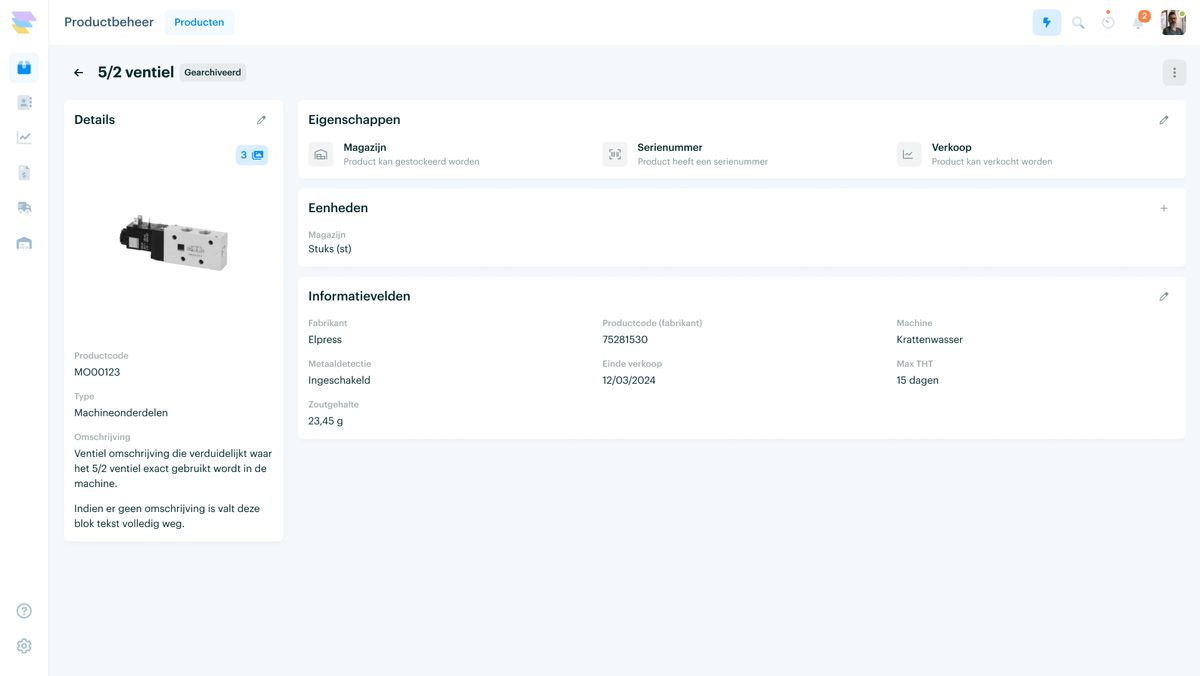Open the timer stopwatch icon

pyautogui.click(x=1108, y=21)
